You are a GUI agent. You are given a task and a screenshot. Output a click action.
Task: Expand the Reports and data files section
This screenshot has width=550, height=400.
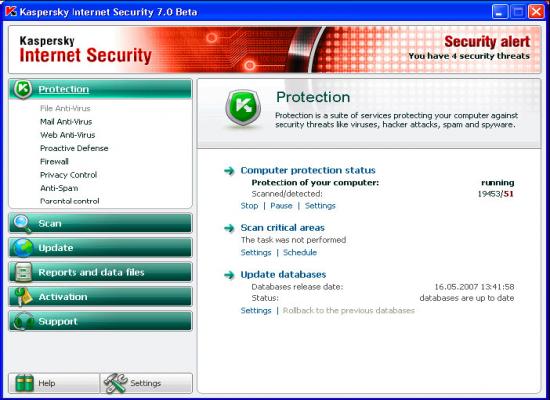pyautogui.click(x=100, y=272)
